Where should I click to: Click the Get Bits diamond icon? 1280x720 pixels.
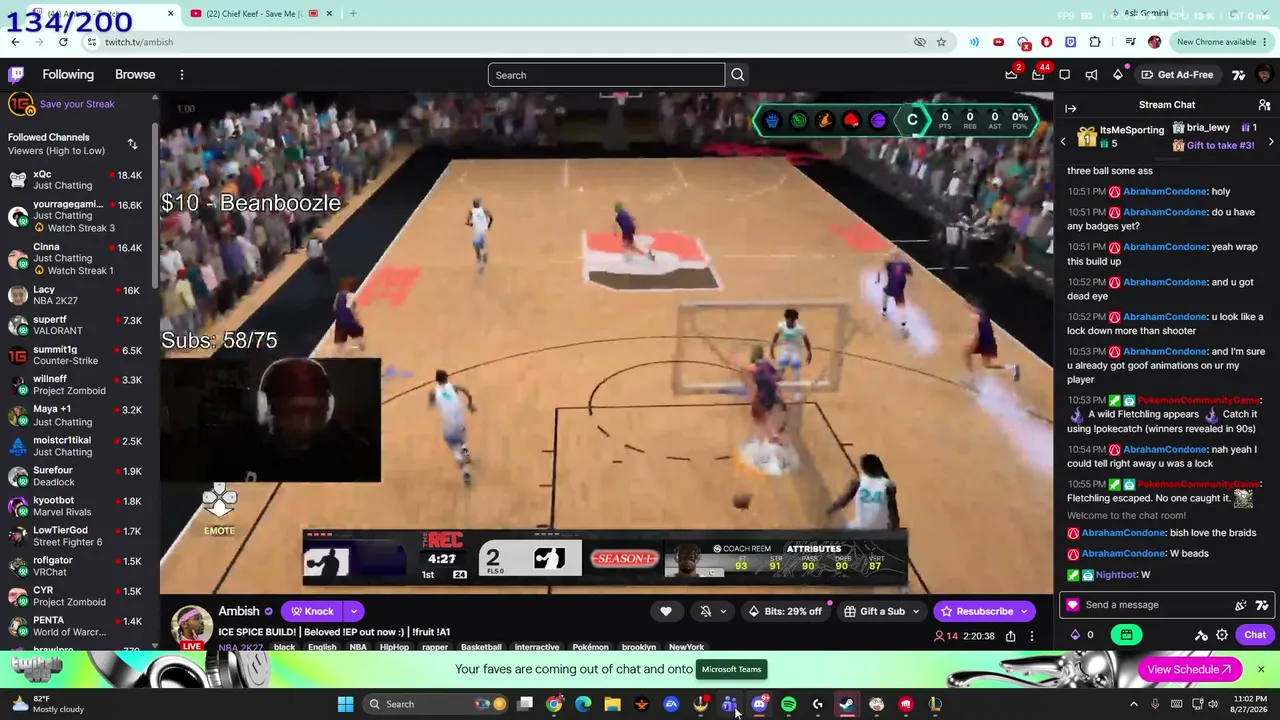point(1118,74)
